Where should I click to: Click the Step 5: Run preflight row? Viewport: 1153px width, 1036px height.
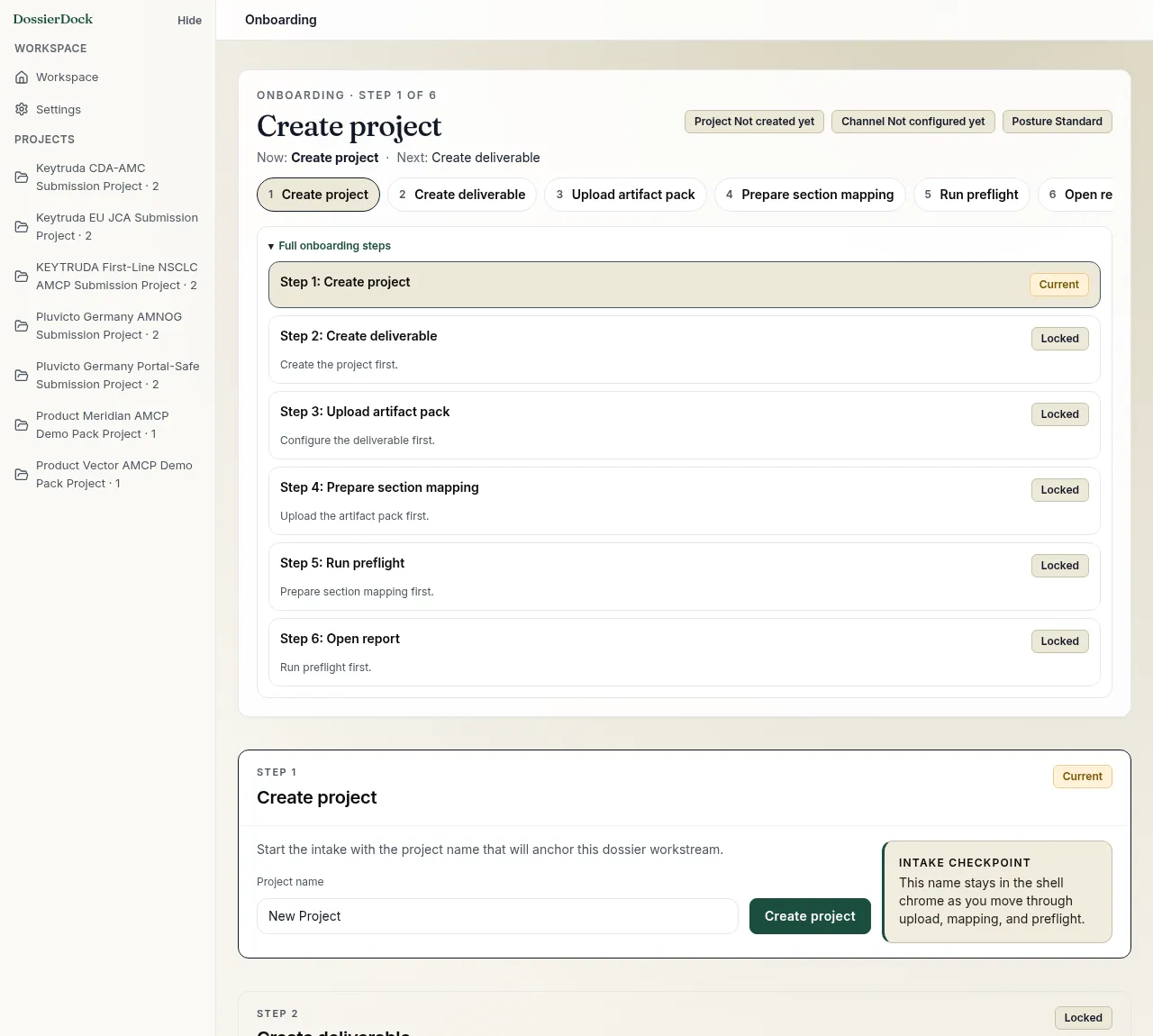[x=685, y=577]
